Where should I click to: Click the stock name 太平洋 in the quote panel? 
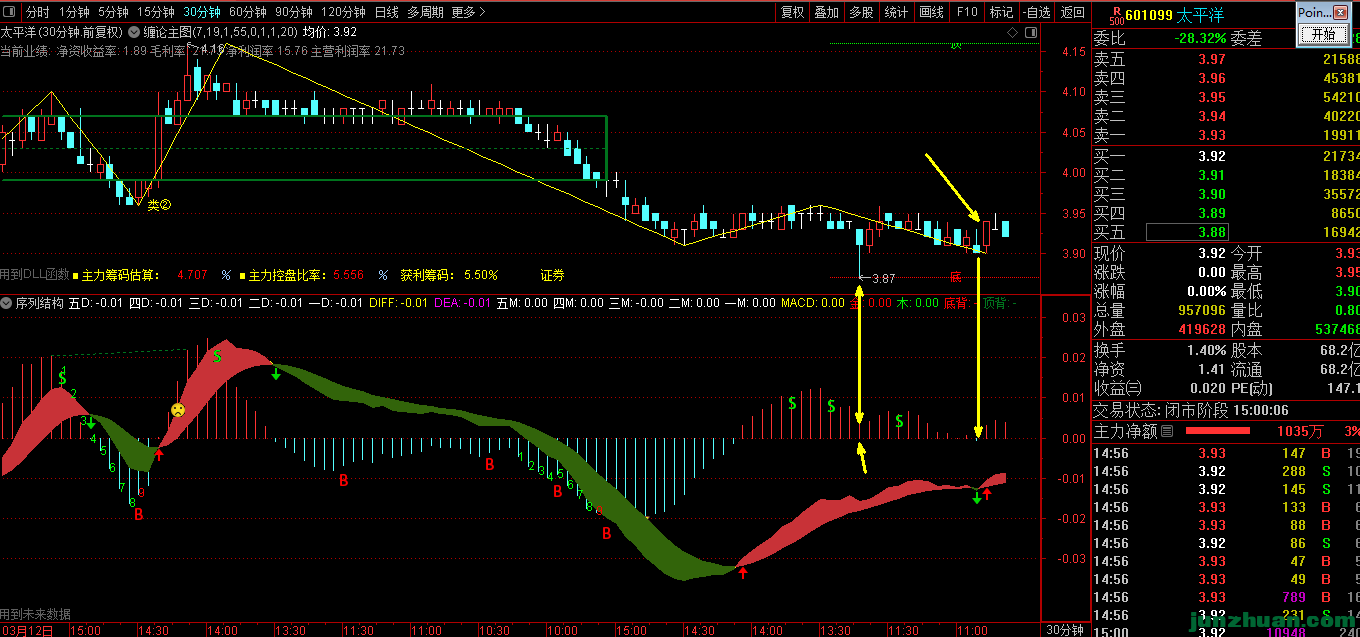click(1201, 15)
